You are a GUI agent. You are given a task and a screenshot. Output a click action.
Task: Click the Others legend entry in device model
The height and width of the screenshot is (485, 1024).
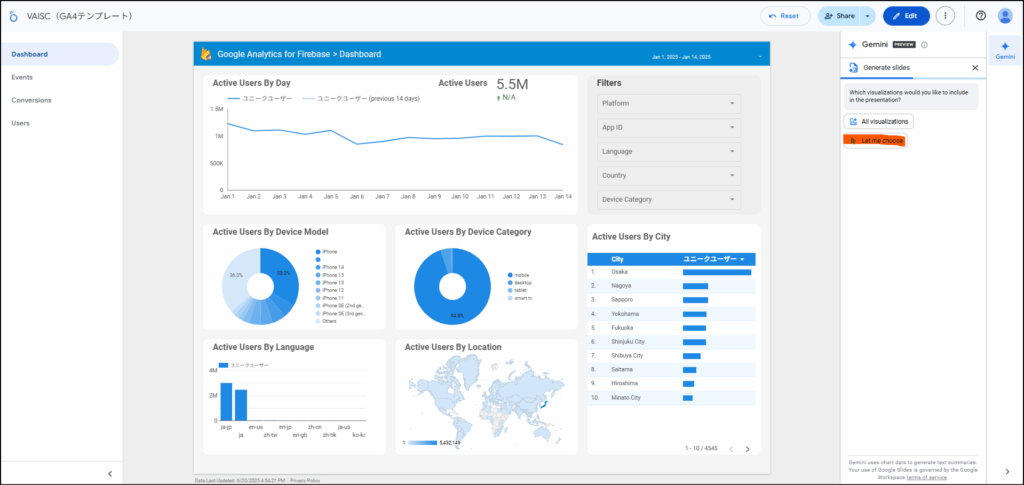[327, 321]
